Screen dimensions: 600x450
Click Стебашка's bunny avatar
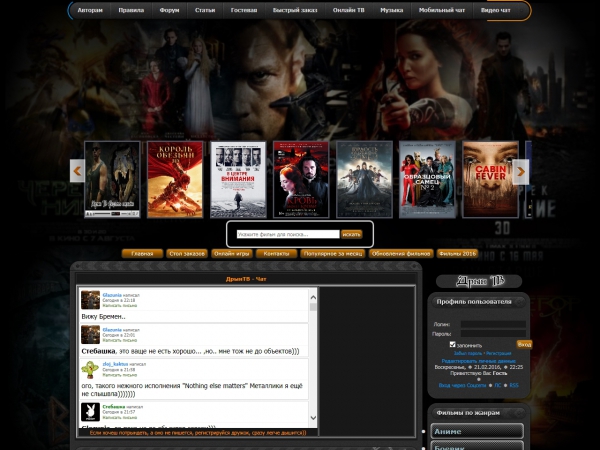(x=90, y=412)
